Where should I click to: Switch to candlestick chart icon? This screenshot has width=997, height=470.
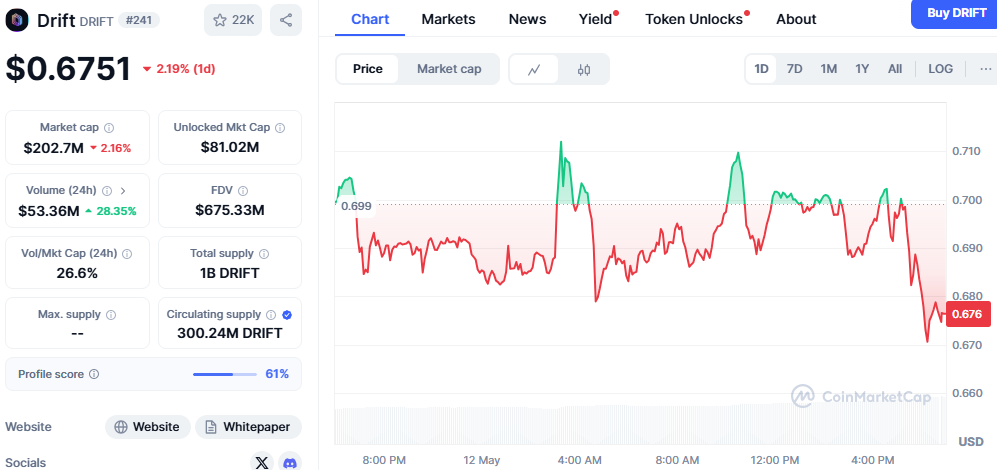pyautogui.click(x=584, y=69)
